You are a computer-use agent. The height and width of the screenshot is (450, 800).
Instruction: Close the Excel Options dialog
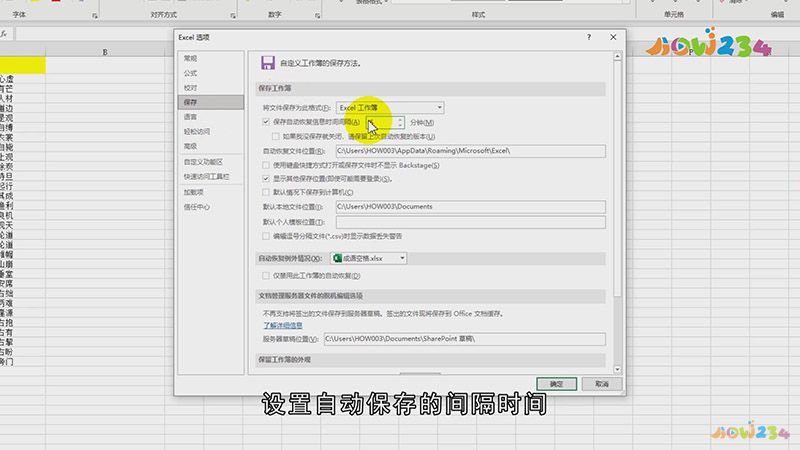pyautogui.click(x=613, y=37)
